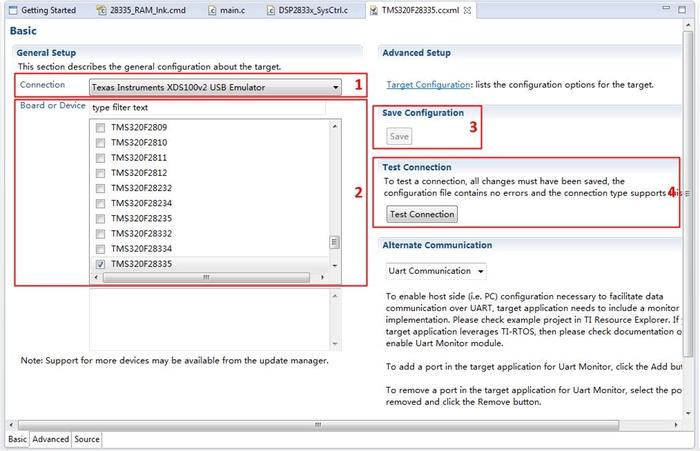Open the Target Configuration link
This screenshot has height=451, width=700.
click(x=428, y=84)
